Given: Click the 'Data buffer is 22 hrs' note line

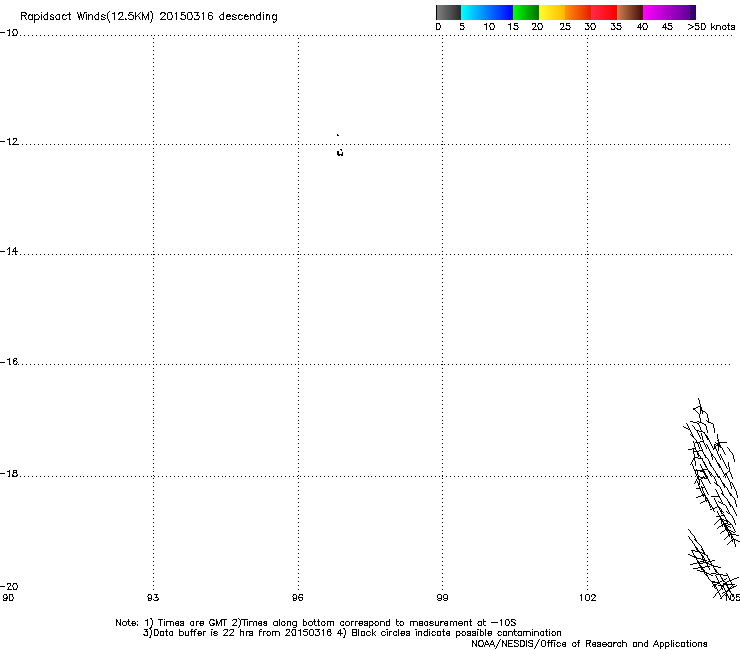Looking at the screenshot, I should [x=352, y=633].
